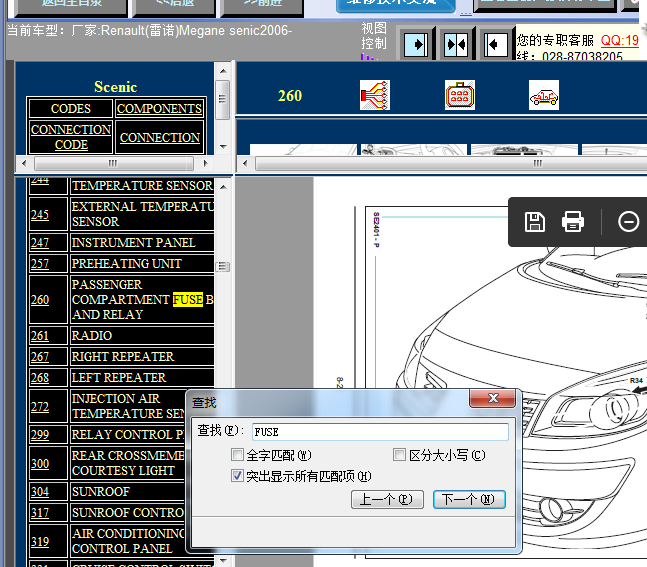Open the CODES tab
This screenshot has width=647, height=567.
point(71,109)
